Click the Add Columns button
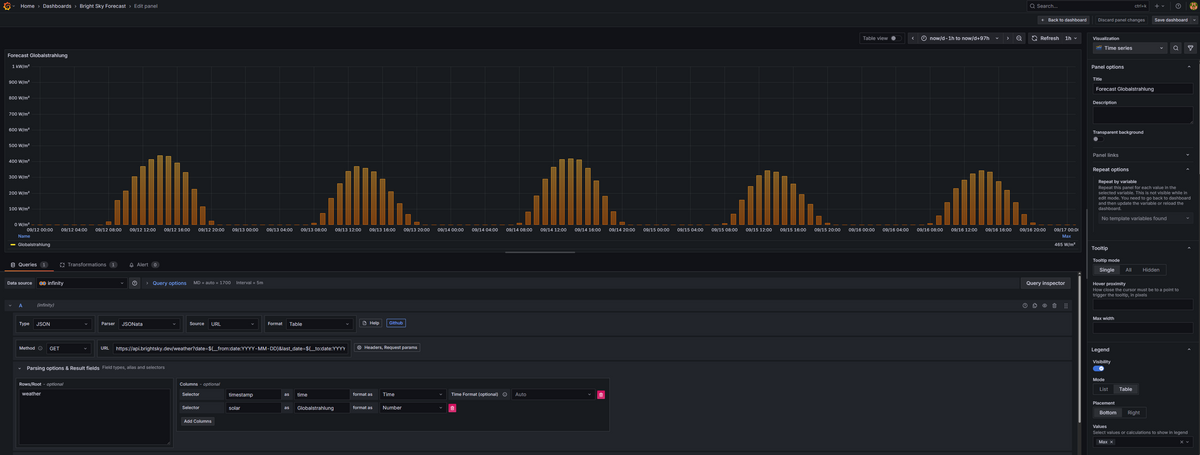The height and width of the screenshot is (455, 1200). [x=197, y=421]
